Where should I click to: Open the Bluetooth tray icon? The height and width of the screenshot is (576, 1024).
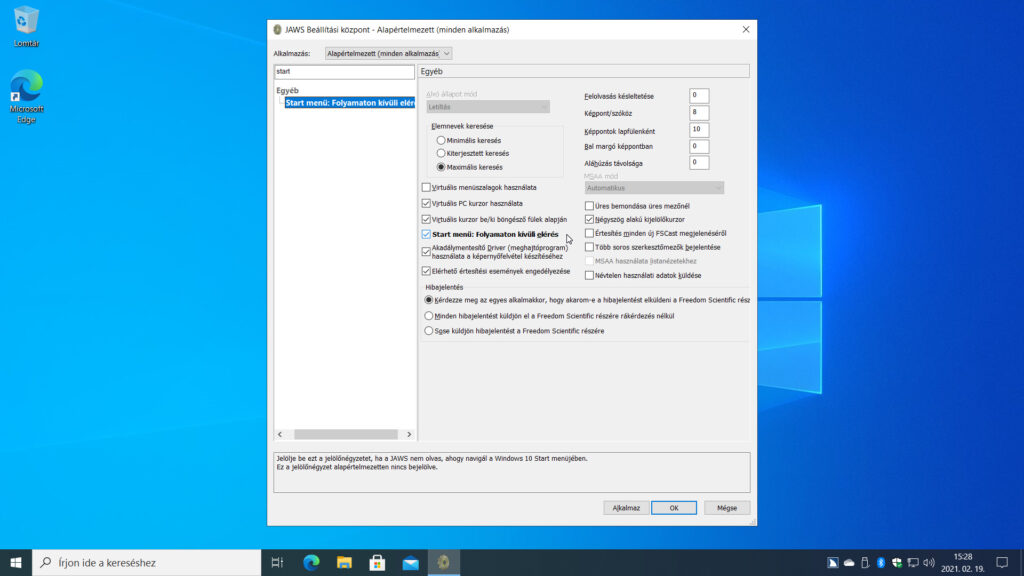point(881,562)
